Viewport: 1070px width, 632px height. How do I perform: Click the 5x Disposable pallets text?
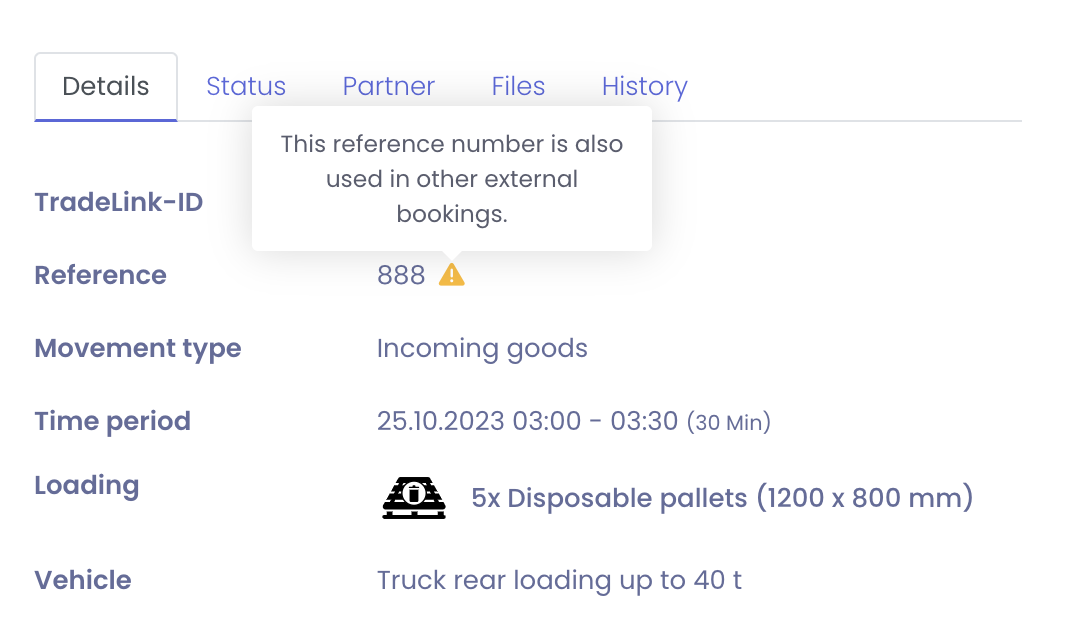(x=721, y=498)
